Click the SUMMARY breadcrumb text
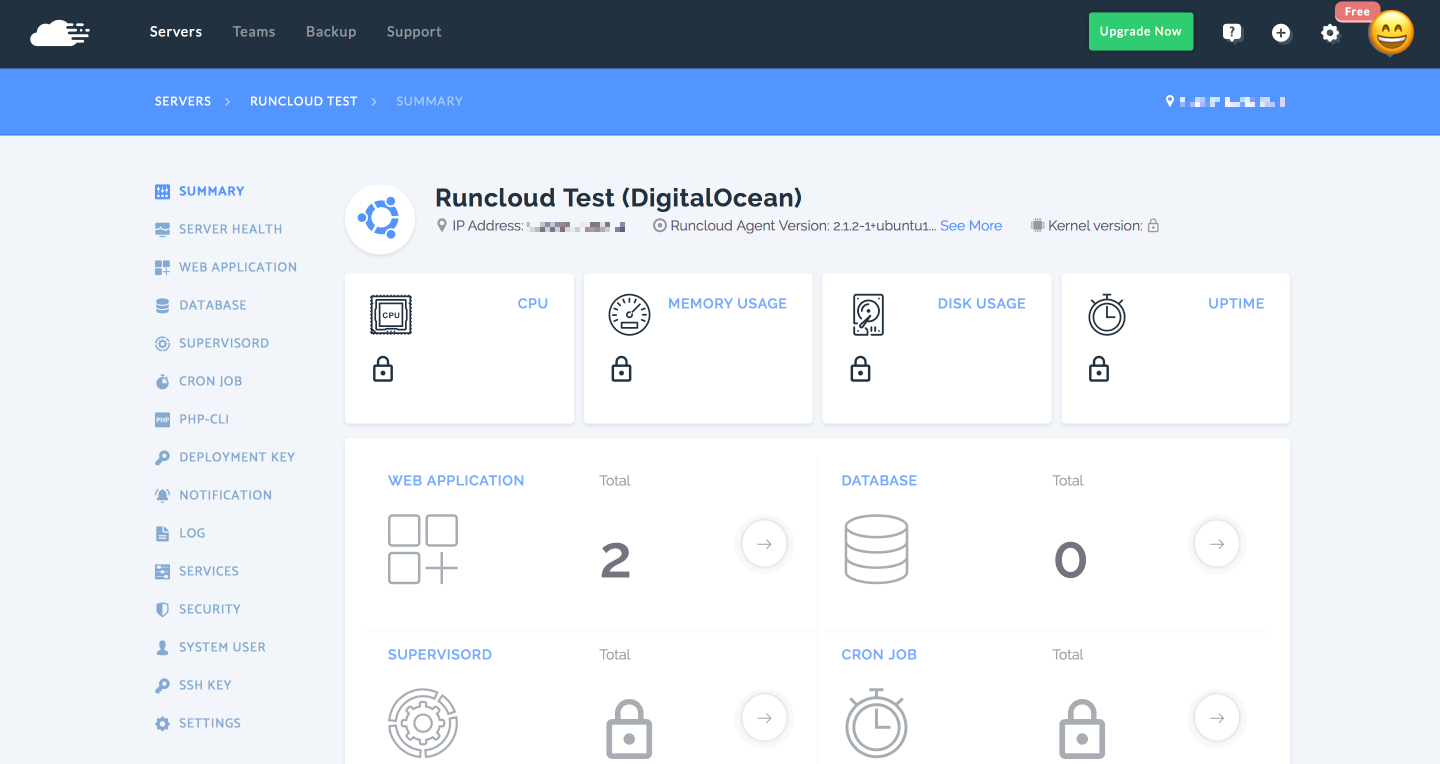This screenshot has height=764, width=1440. point(429,101)
